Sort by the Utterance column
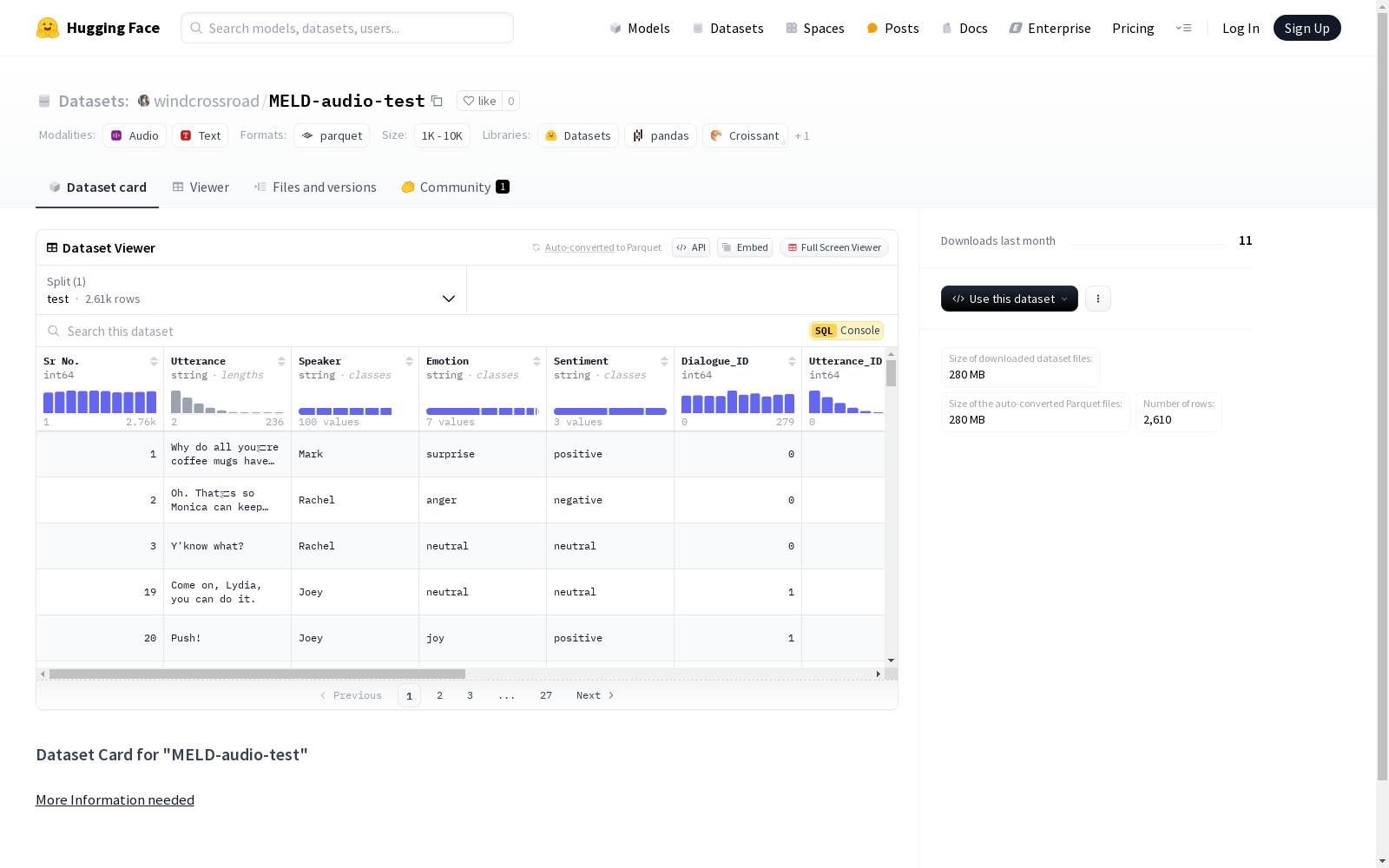Viewport: 1389px width, 868px height. (281, 361)
